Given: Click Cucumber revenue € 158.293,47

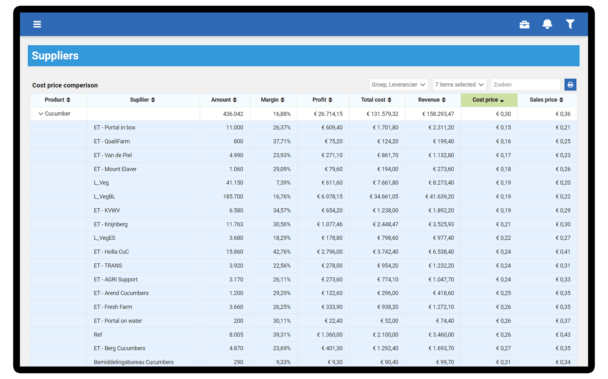Looking at the screenshot, I should [x=438, y=114].
